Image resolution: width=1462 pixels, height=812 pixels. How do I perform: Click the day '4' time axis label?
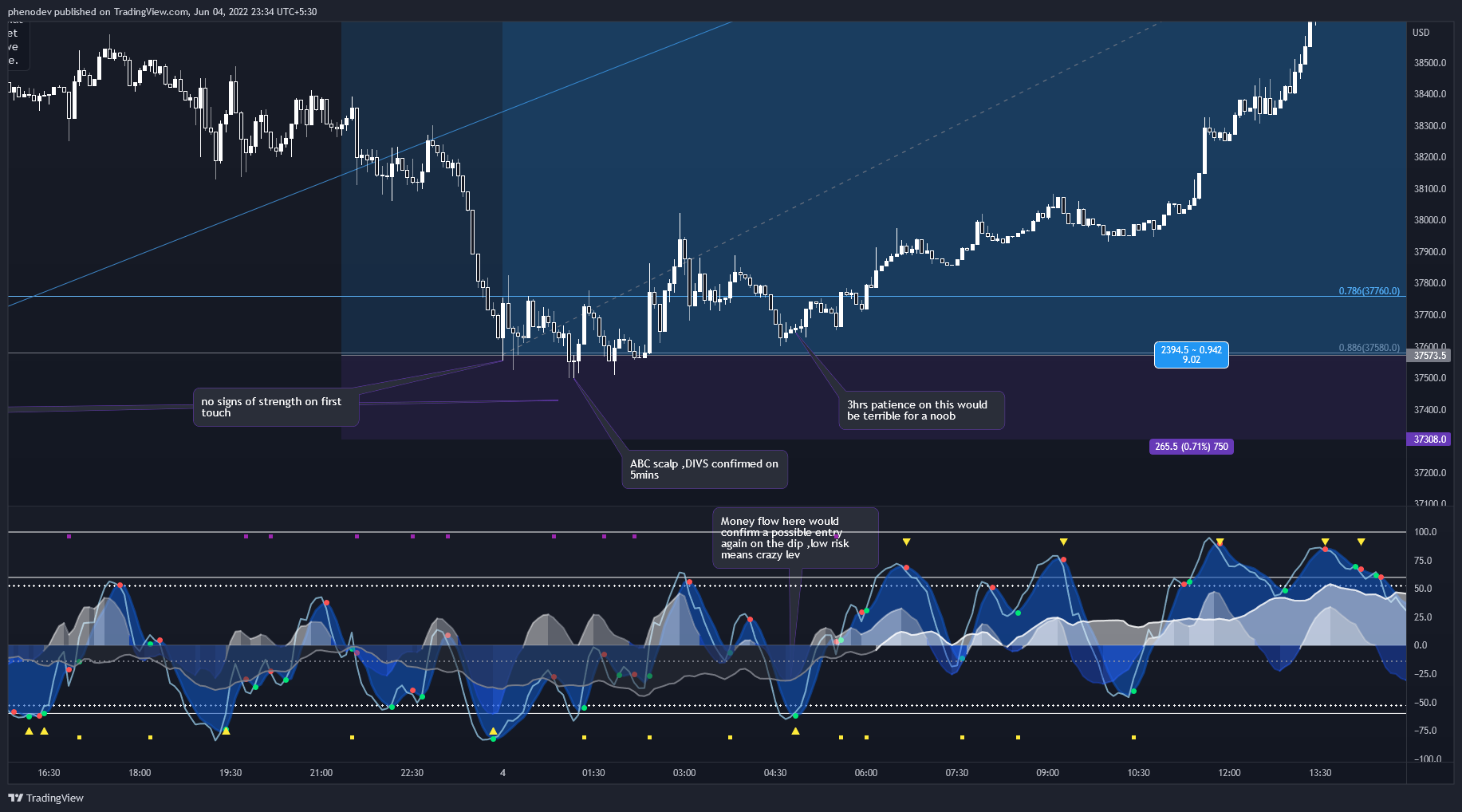(x=502, y=773)
